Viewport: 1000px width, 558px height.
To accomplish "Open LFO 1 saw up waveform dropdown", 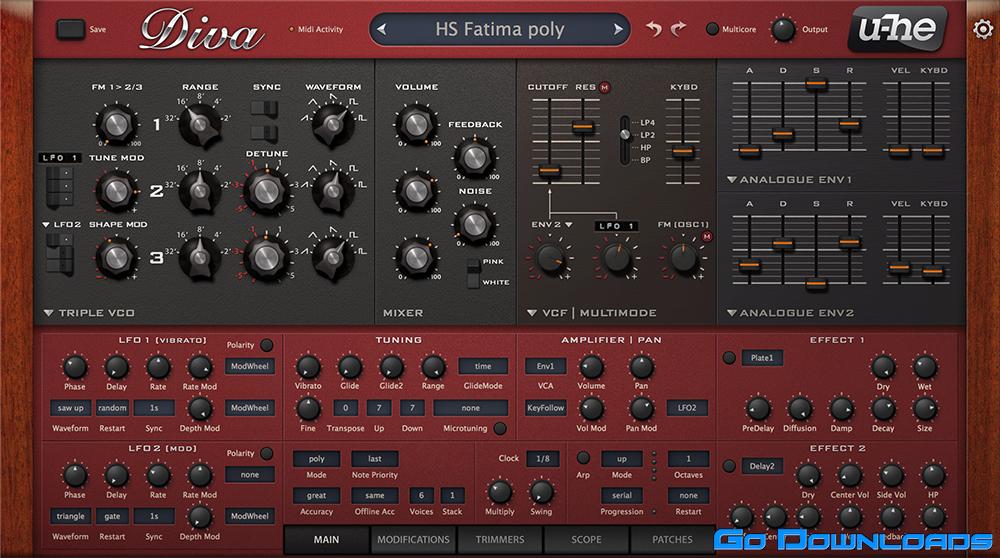I will coord(69,408).
